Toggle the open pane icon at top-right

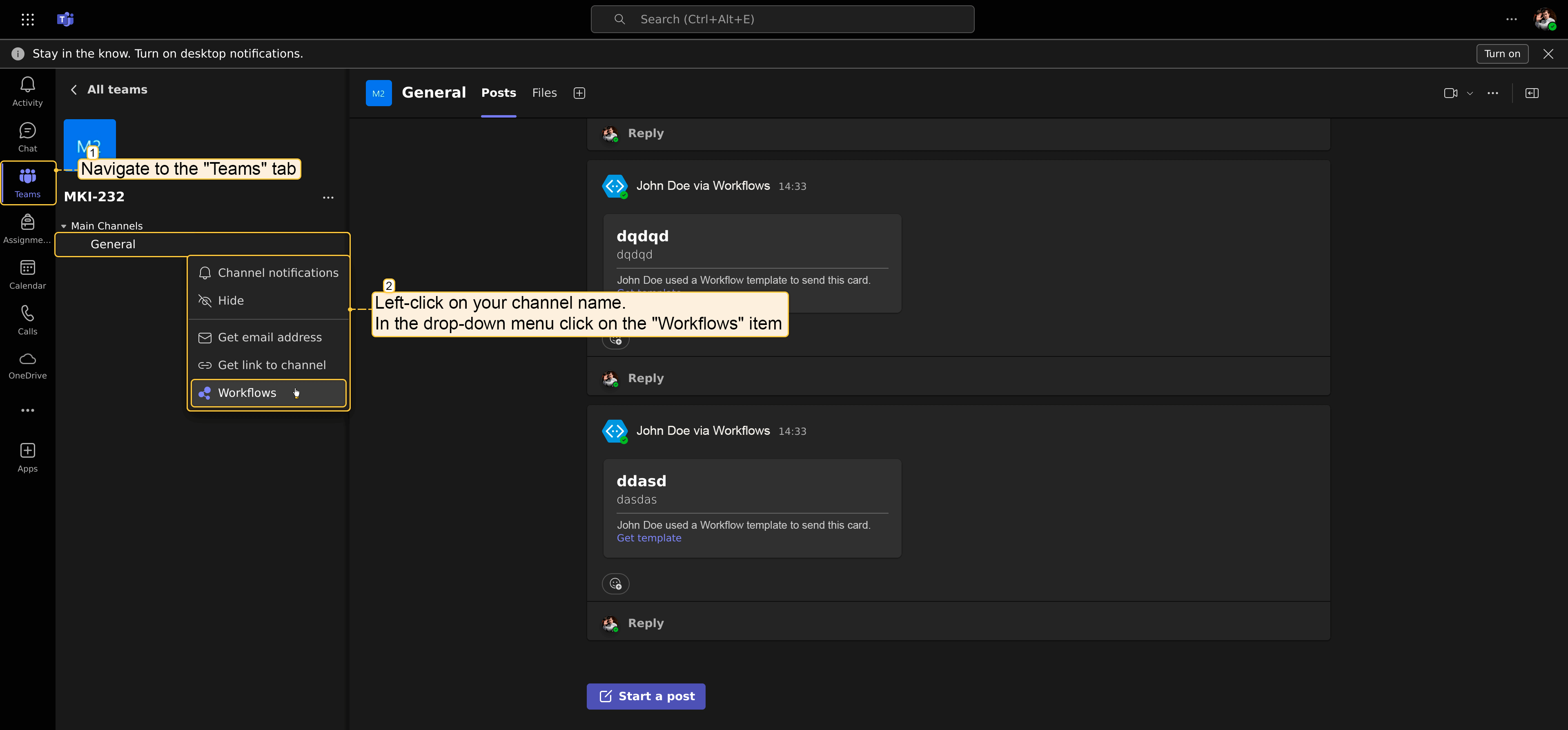tap(1532, 93)
